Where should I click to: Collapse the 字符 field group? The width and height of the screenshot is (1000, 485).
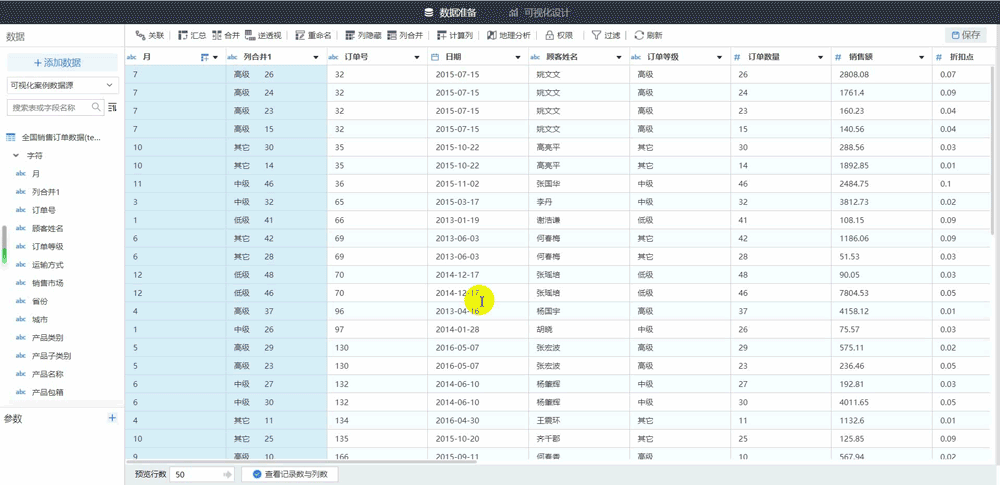point(16,156)
